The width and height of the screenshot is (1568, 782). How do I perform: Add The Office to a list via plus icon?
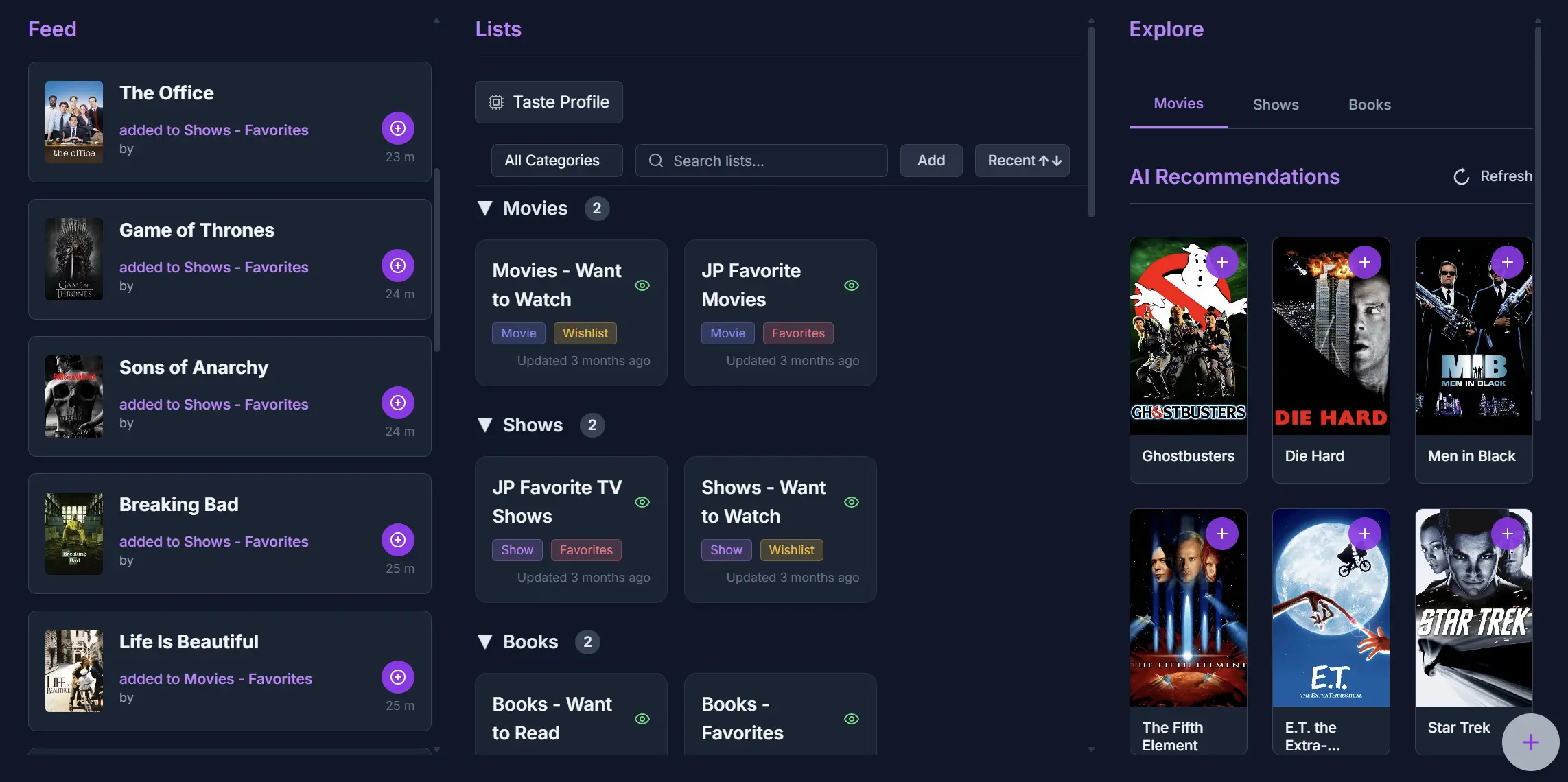click(397, 128)
